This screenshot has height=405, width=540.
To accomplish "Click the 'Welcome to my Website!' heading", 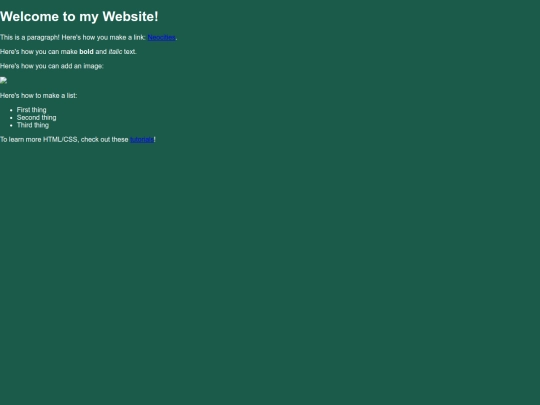I will point(79,17).
